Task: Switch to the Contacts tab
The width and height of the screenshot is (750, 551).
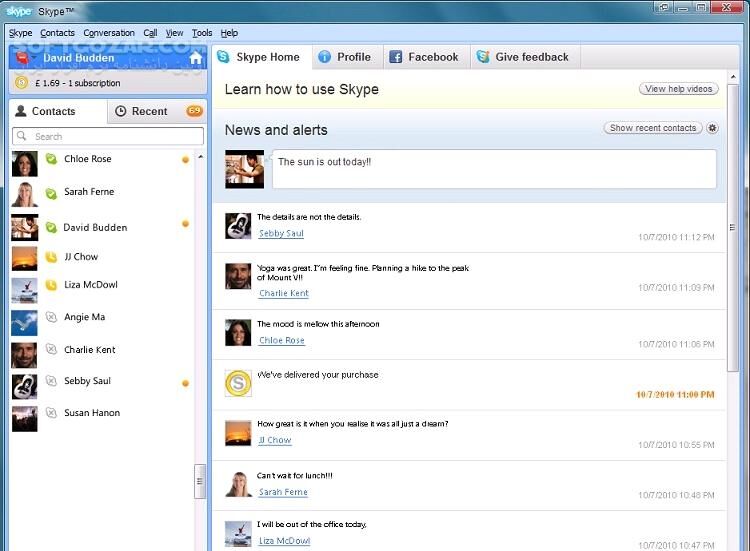Action: tap(58, 111)
